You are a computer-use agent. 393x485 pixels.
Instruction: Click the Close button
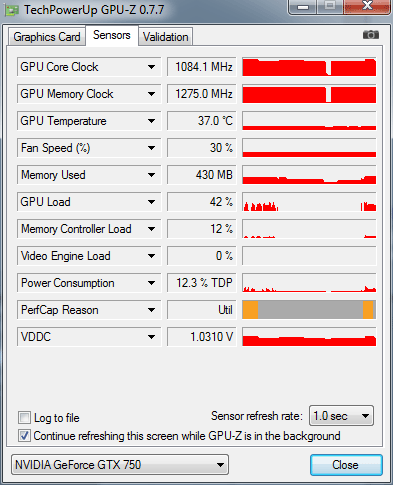(346, 465)
